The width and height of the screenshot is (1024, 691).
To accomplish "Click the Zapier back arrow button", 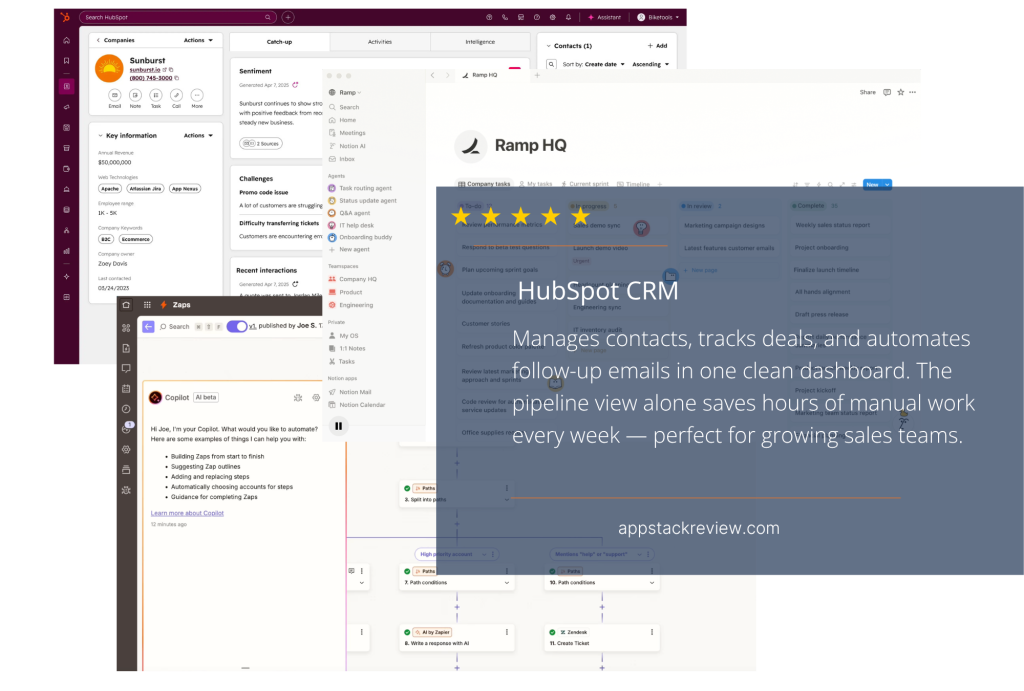I will 148,326.
